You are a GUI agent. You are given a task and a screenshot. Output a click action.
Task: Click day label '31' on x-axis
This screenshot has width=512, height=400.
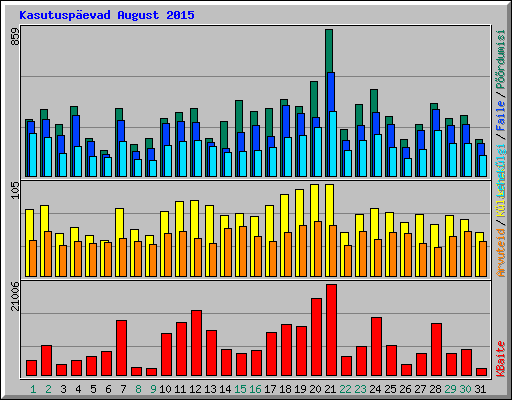tap(480, 389)
